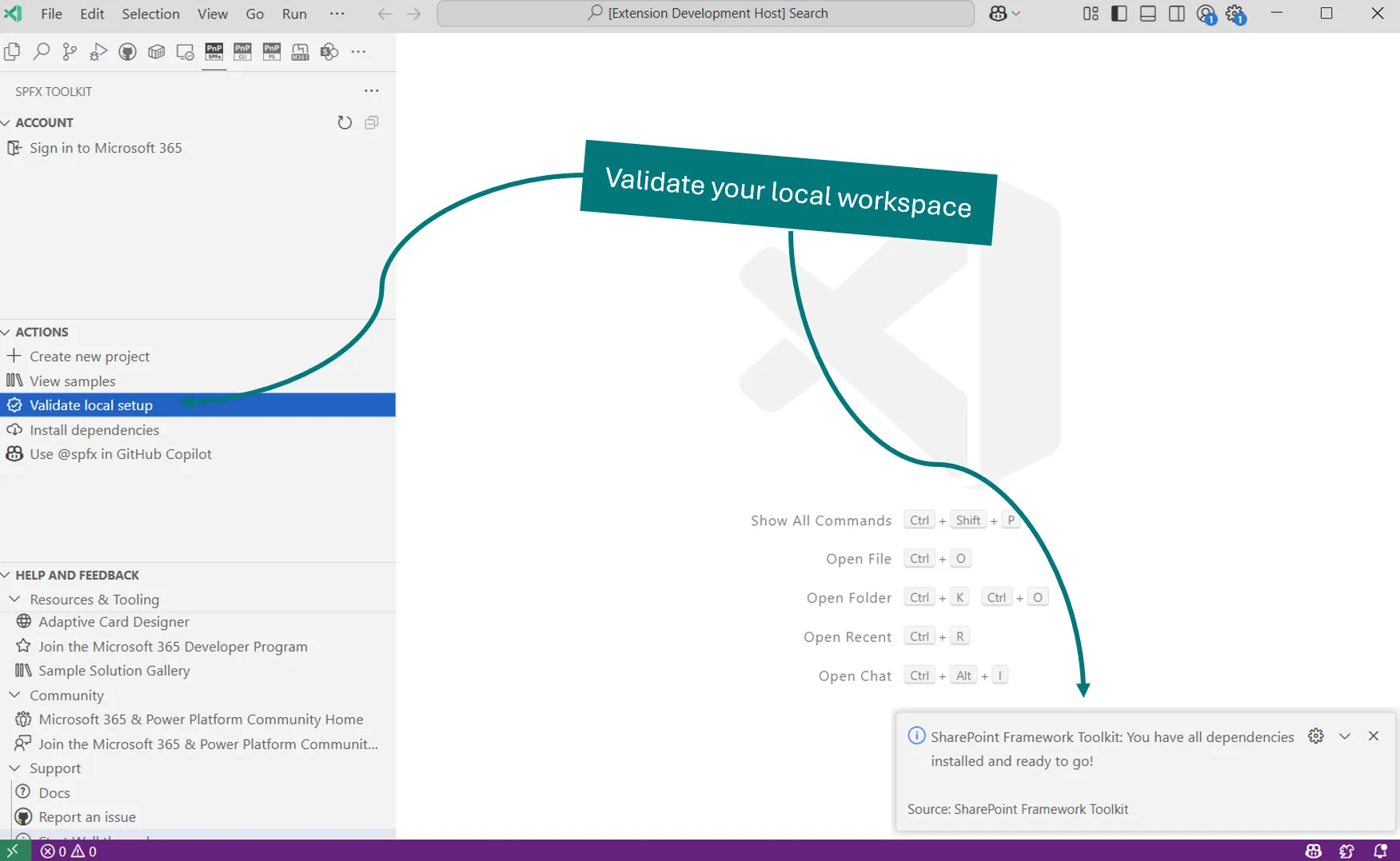Open errors and warnings status indicator
The height and width of the screenshot is (861, 1400).
coord(69,851)
